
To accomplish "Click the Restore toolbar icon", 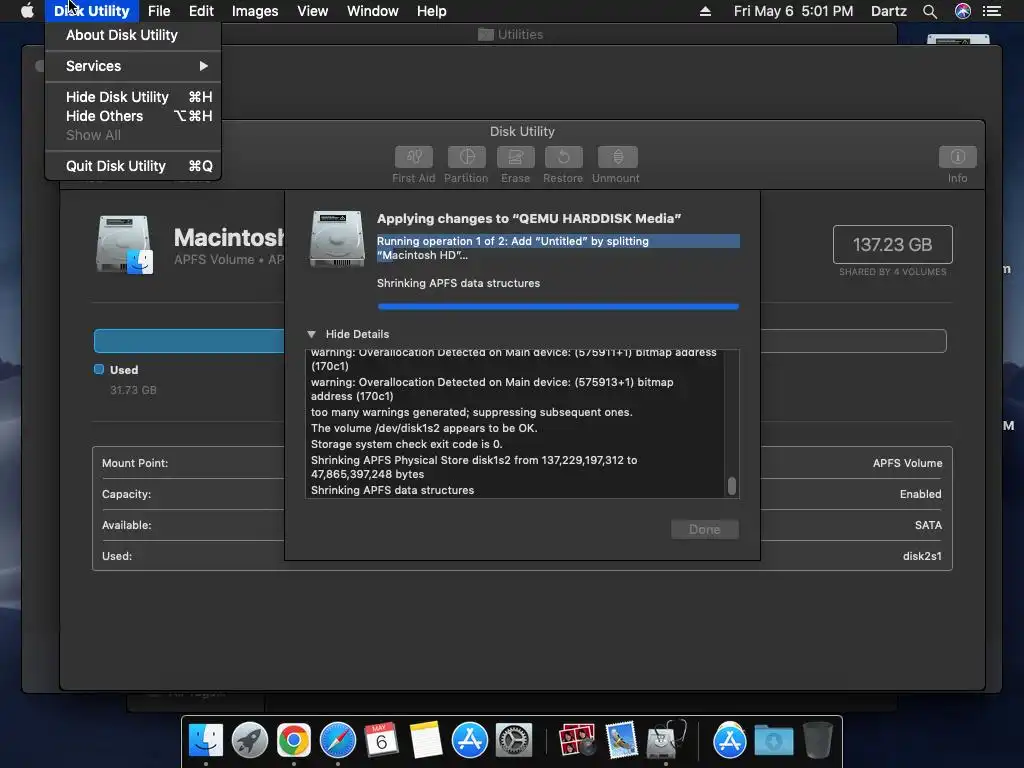I will (564, 157).
